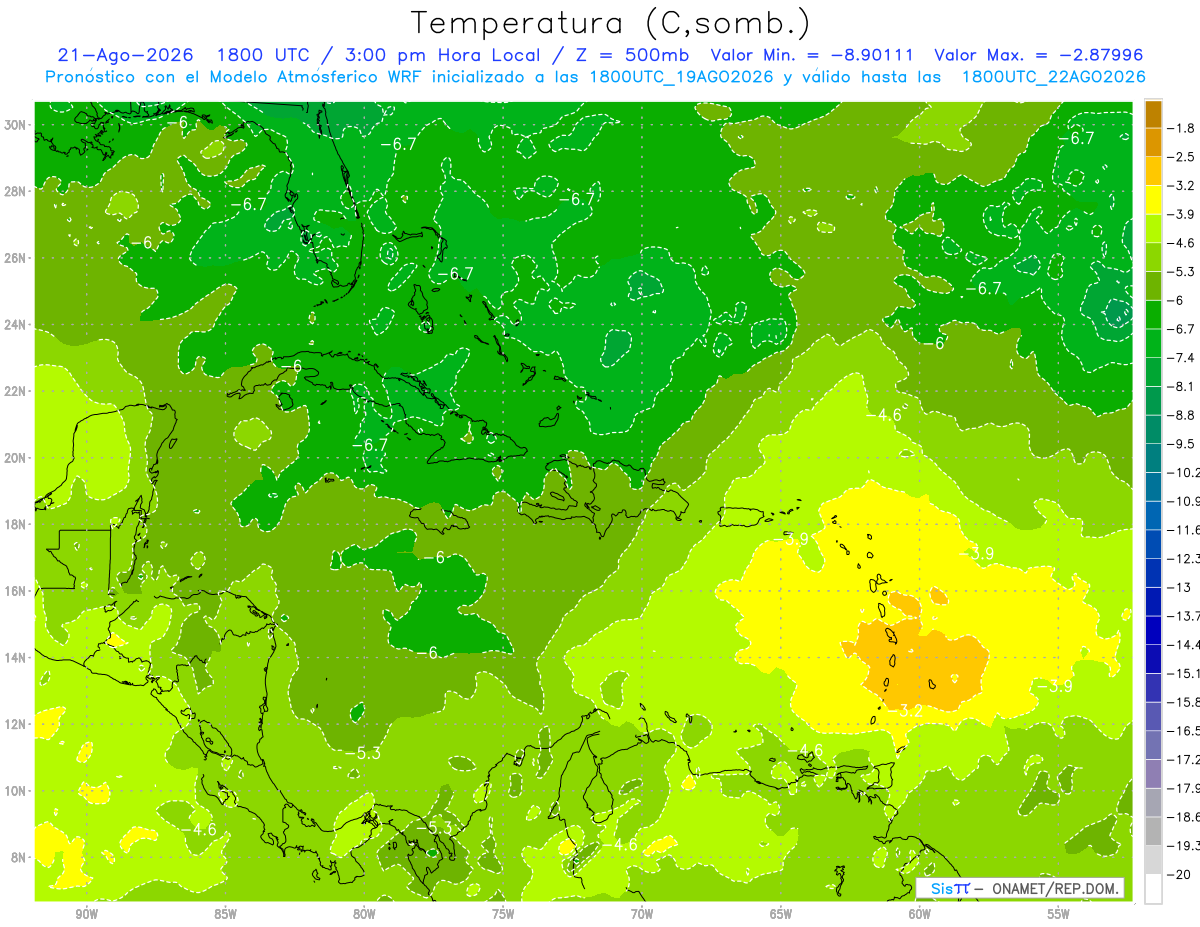
Task: Click the "26N" latitude tick label
Action: click(x=16, y=258)
